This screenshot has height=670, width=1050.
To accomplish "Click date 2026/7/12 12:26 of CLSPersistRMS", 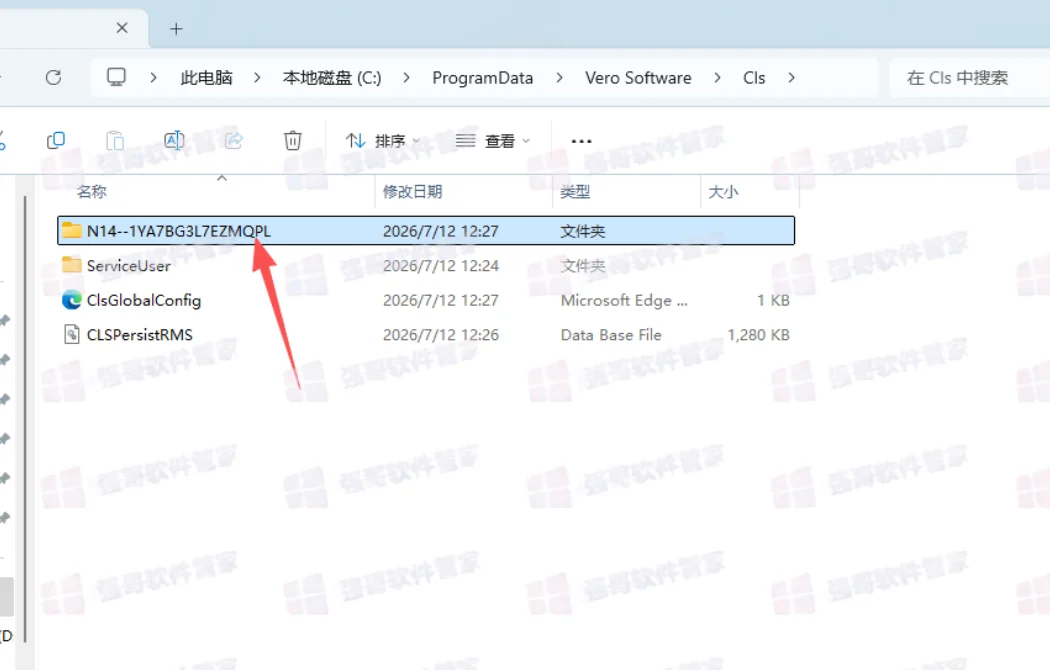I will coord(441,335).
